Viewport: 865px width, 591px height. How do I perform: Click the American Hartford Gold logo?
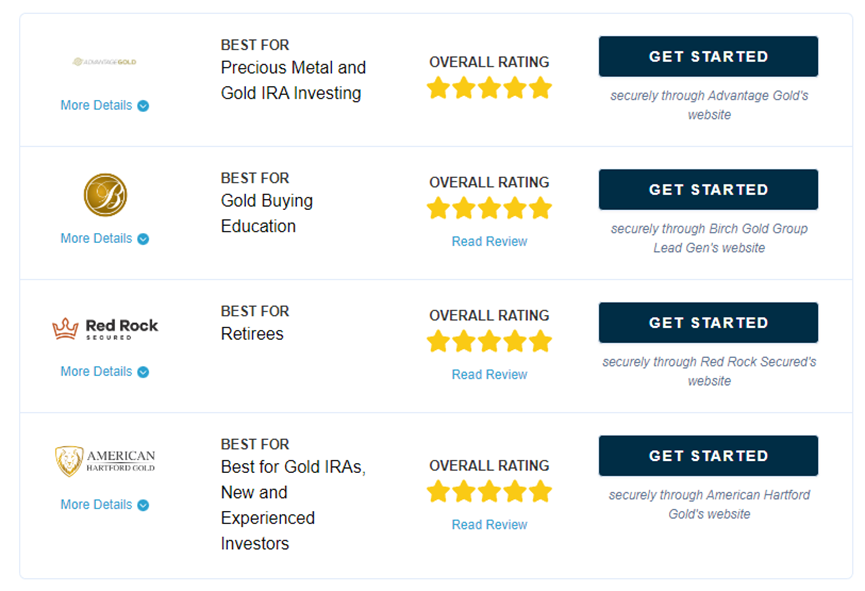click(105, 461)
